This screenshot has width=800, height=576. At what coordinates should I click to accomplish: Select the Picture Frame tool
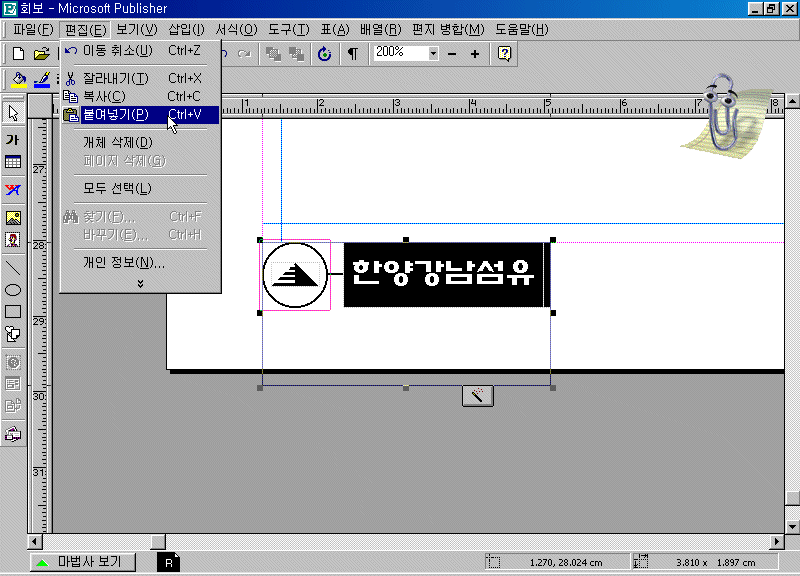[x=13, y=218]
